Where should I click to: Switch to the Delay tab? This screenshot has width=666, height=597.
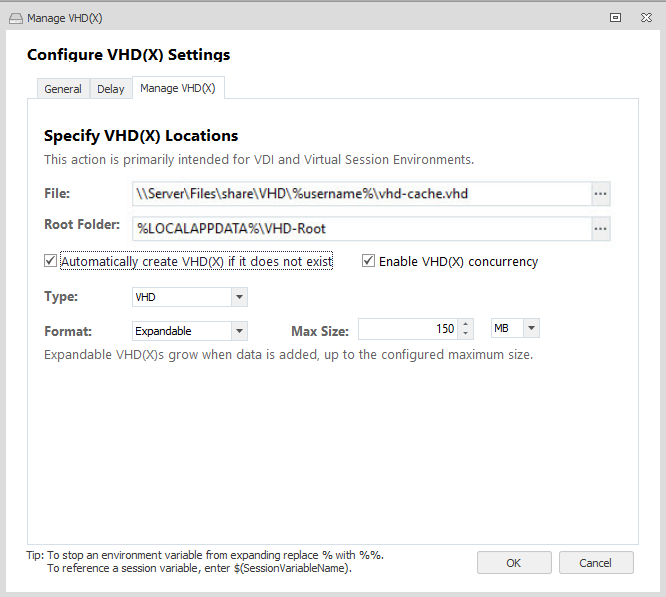[x=111, y=89]
